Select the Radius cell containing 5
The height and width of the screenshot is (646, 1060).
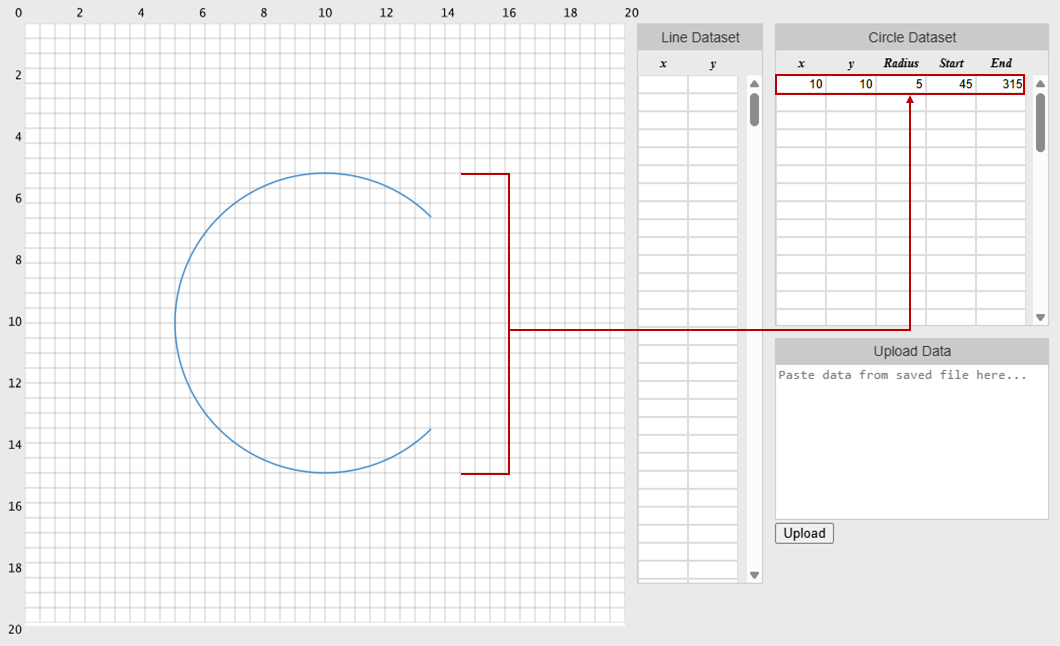pos(900,84)
